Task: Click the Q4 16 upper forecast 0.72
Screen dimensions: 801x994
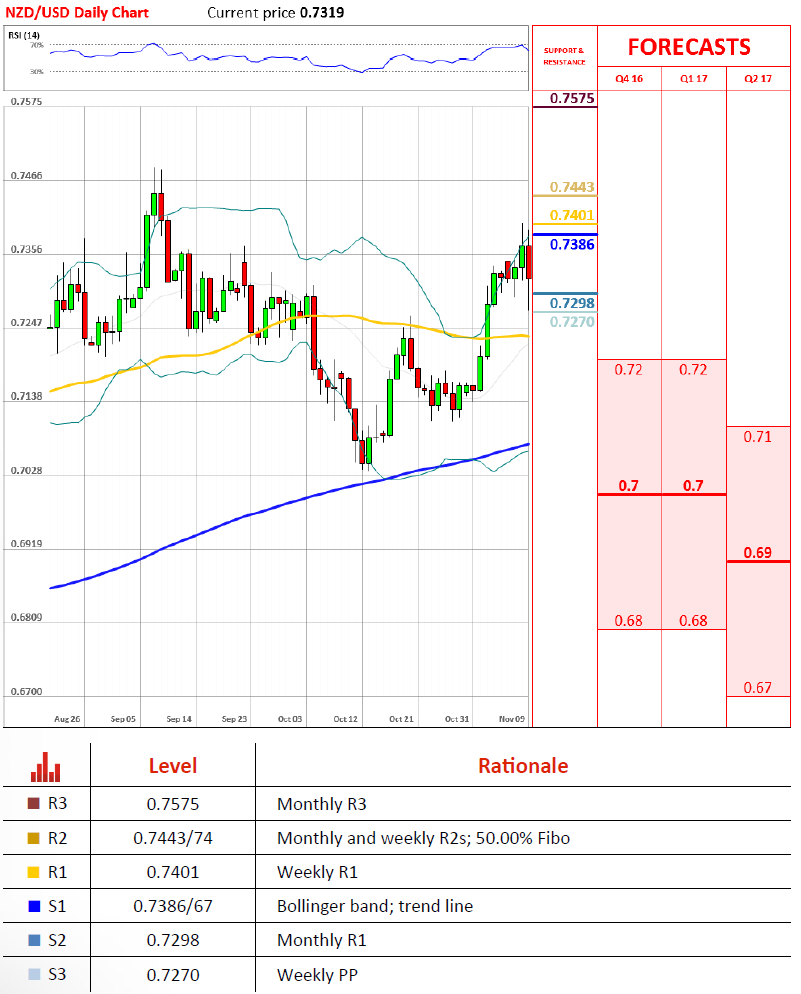Action: coord(629,370)
